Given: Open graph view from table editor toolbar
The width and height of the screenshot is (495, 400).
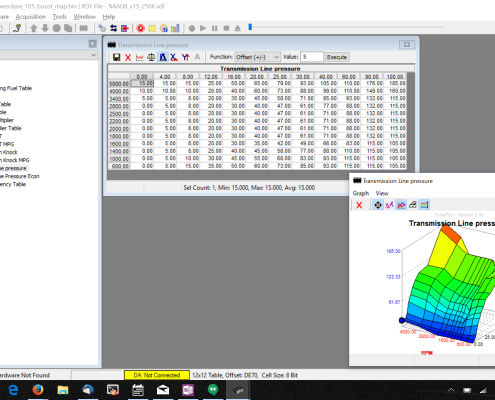Looking at the screenshot, I should click(x=139, y=57).
